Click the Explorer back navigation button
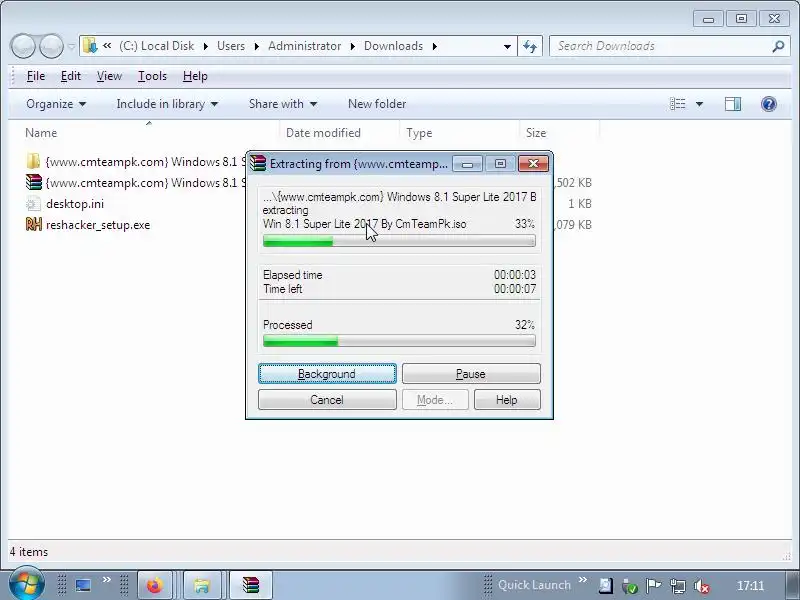Screen dimensions: 800x600 point(23,46)
